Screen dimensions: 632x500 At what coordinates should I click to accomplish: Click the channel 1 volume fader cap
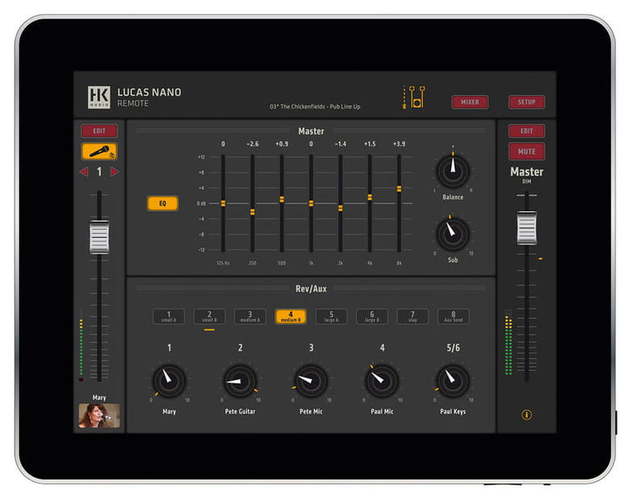99,237
